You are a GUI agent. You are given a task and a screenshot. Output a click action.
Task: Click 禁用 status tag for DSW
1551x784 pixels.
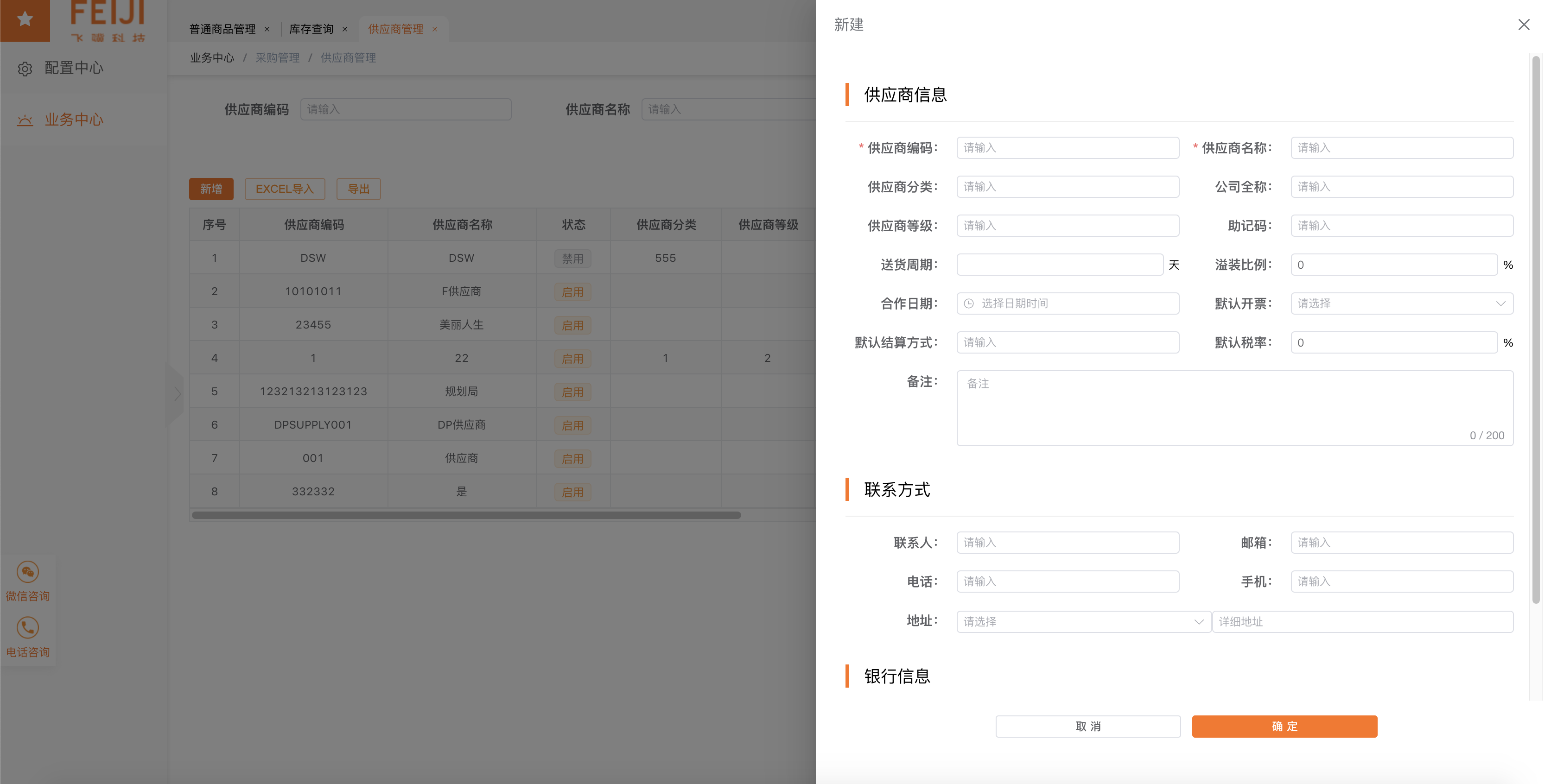point(572,259)
